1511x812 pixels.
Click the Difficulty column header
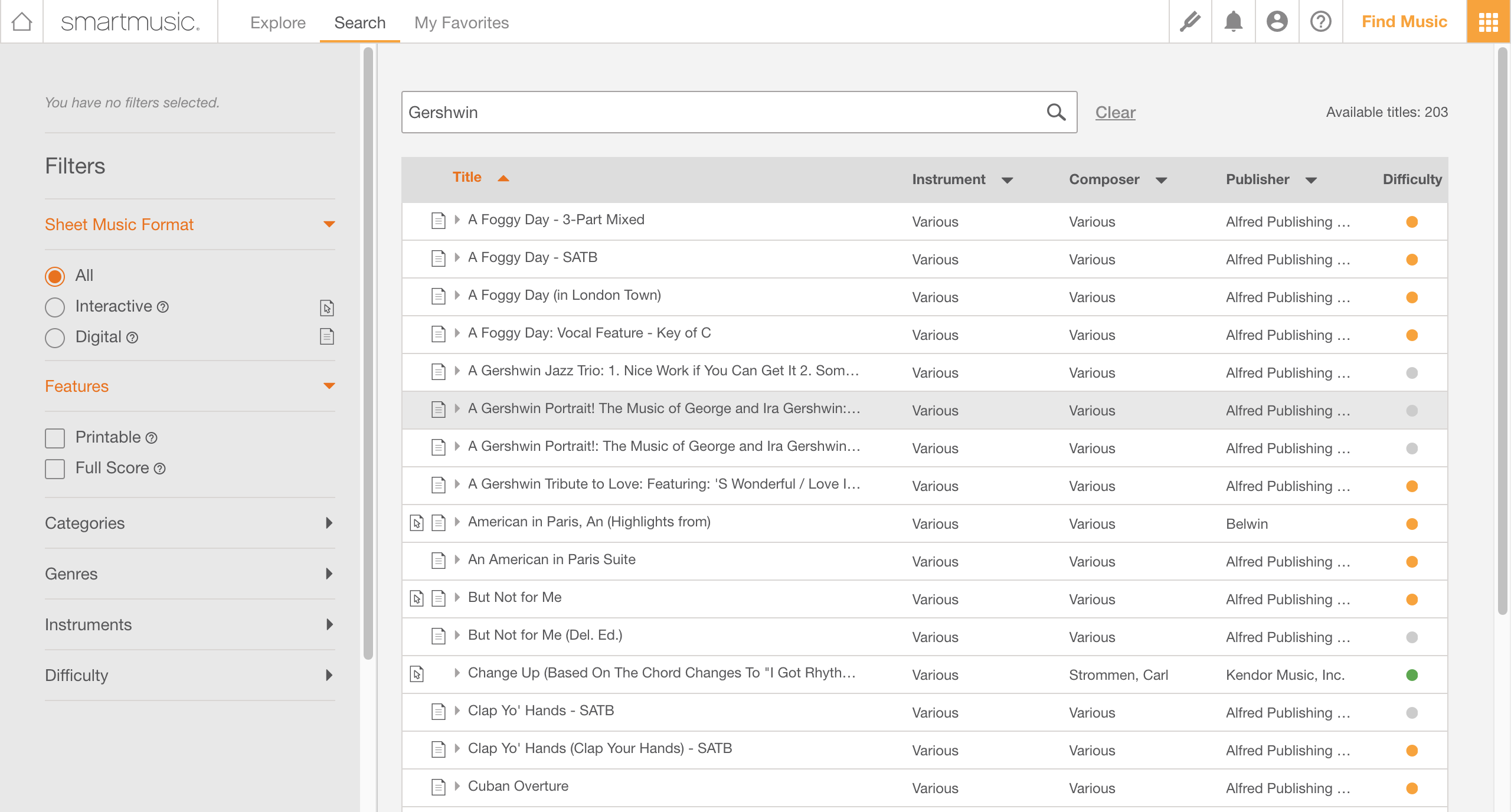click(x=1412, y=179)
